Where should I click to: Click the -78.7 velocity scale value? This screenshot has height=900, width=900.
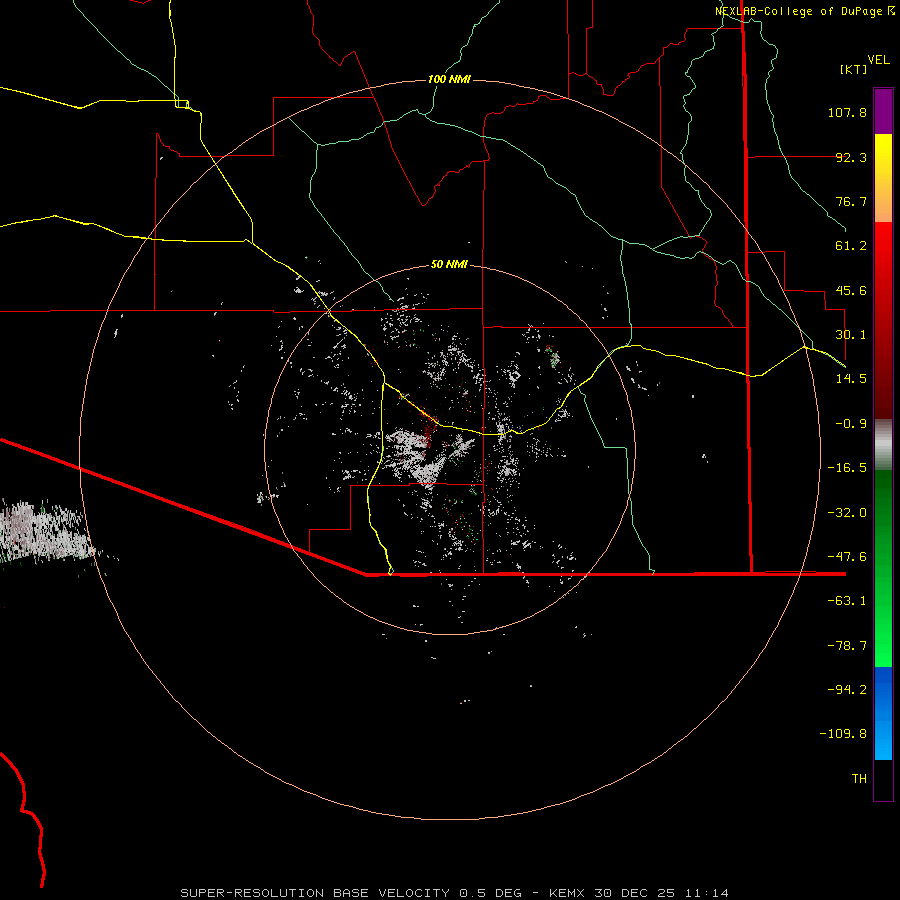click(847, 646)
